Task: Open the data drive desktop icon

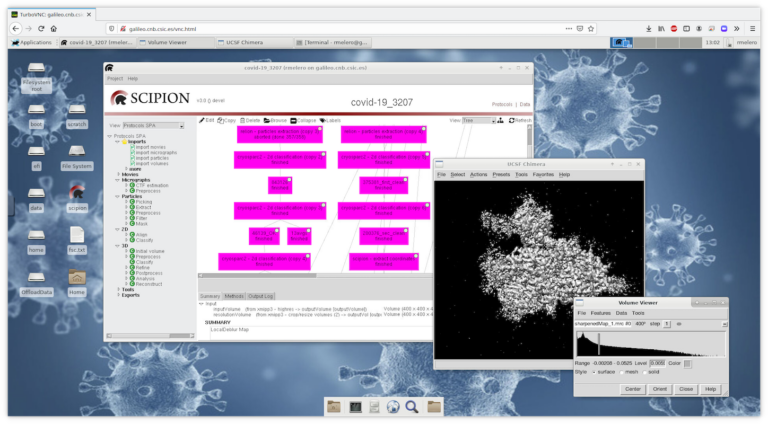Action: [36, 193]
